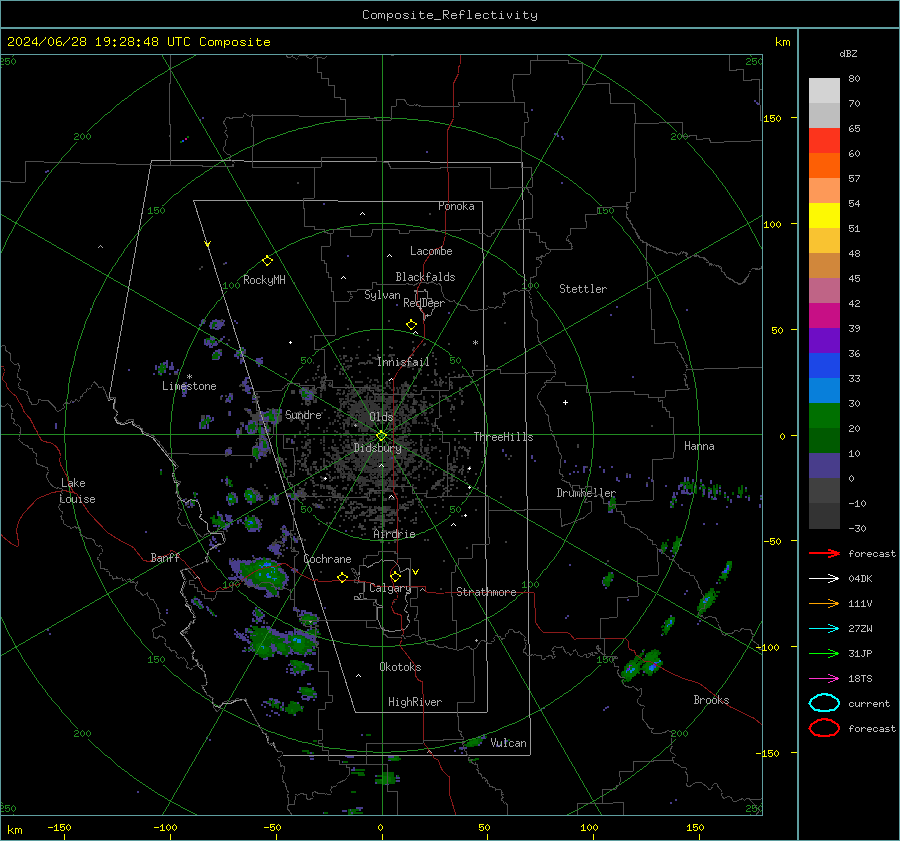Click the yellow diamond marker near RedDeer

point(411,325)
